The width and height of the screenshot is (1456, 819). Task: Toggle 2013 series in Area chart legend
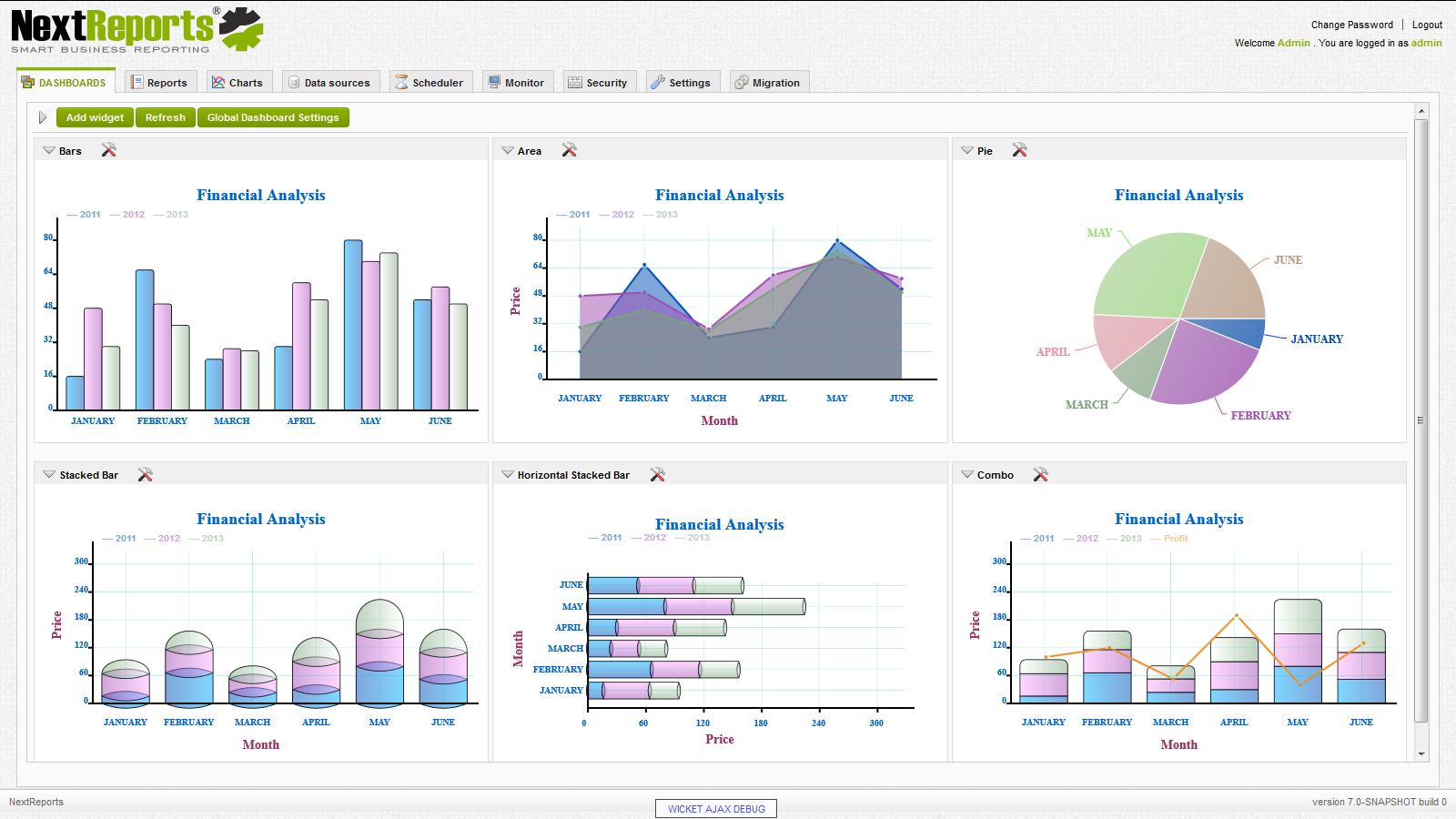(661, 215)
